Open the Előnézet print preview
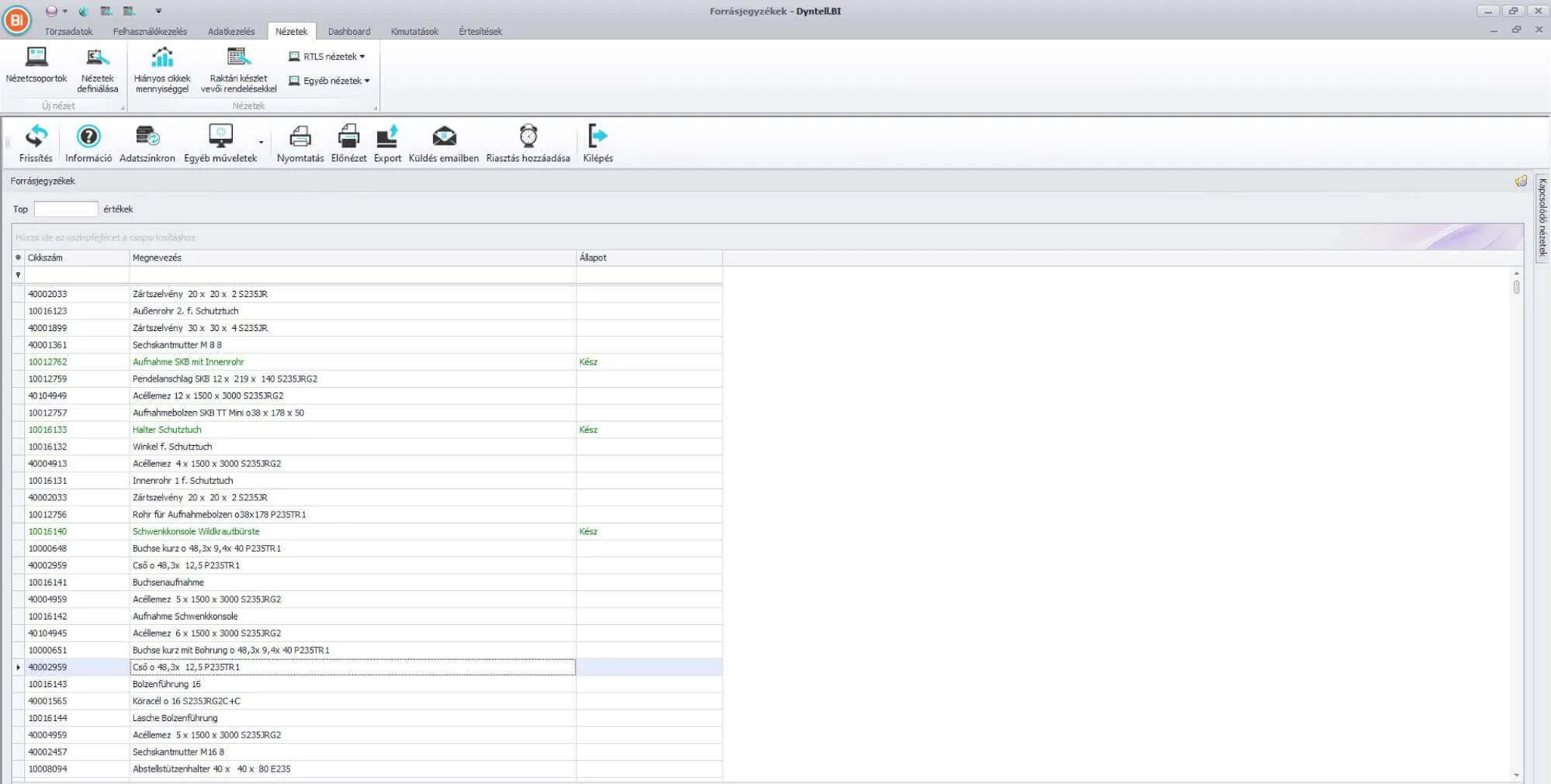The image size is (1551, 784). tap(348, 137)
